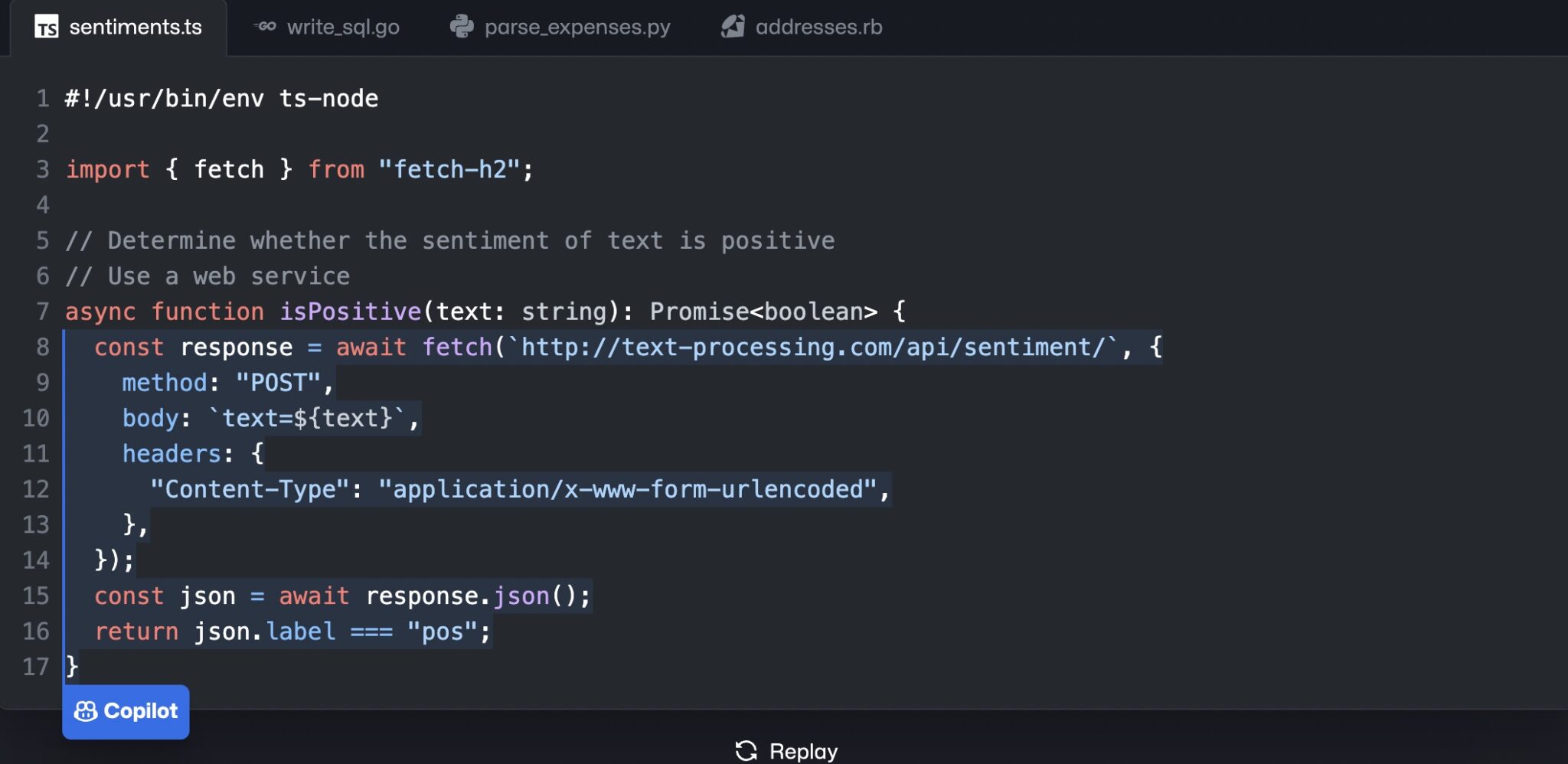
Task: Click the shebang "#!/usr/bin/env ts-node" line
Action: 221,99
